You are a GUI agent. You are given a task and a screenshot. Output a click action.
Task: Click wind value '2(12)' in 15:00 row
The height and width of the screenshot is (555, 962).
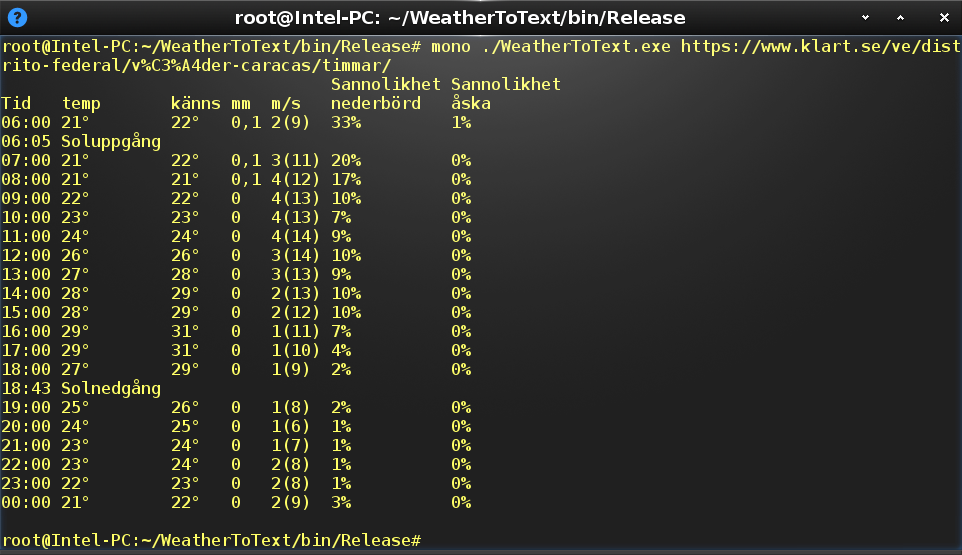tap(296, 313)
